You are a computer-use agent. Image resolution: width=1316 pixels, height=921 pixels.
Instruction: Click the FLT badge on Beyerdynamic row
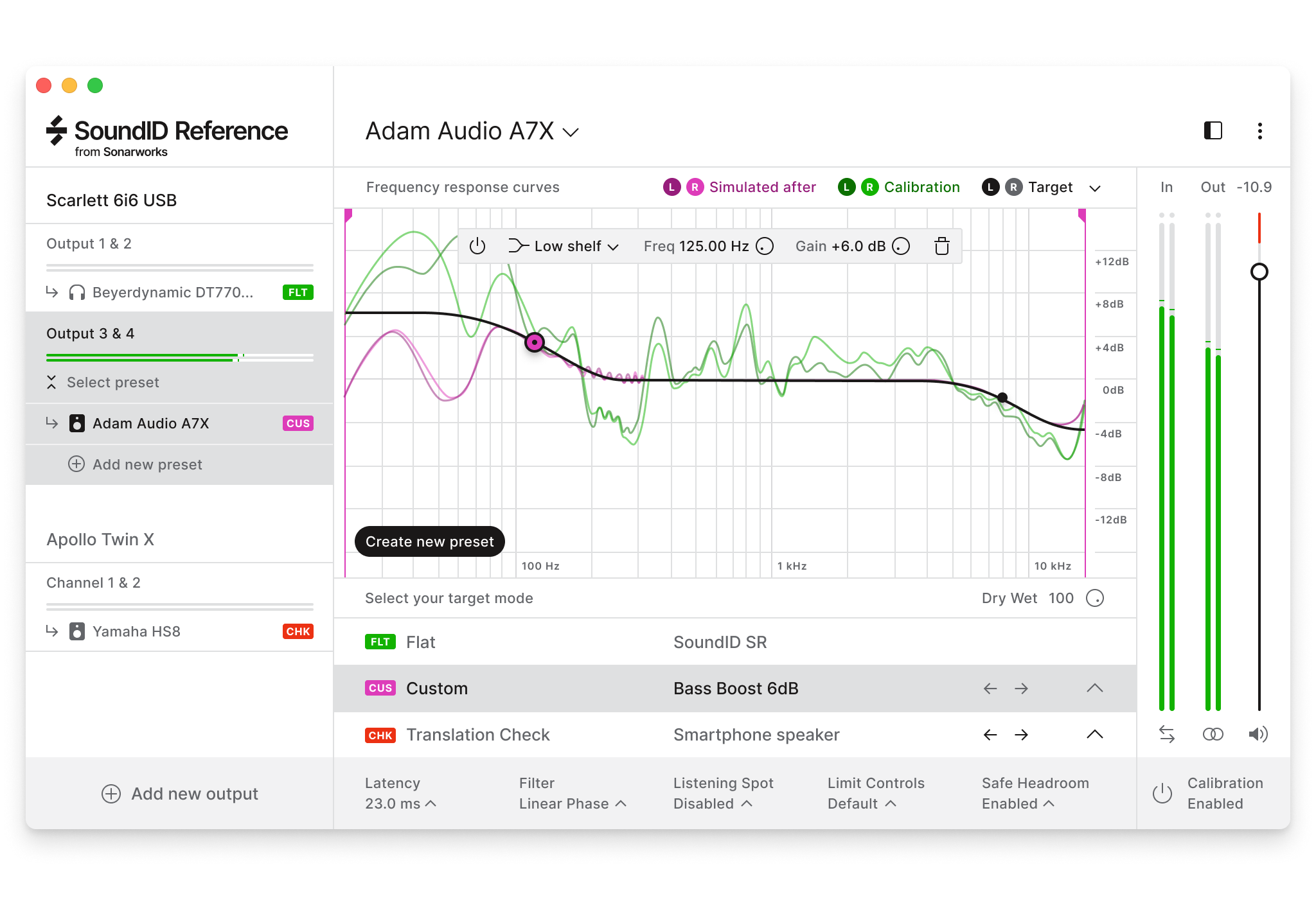coord(298,292)
